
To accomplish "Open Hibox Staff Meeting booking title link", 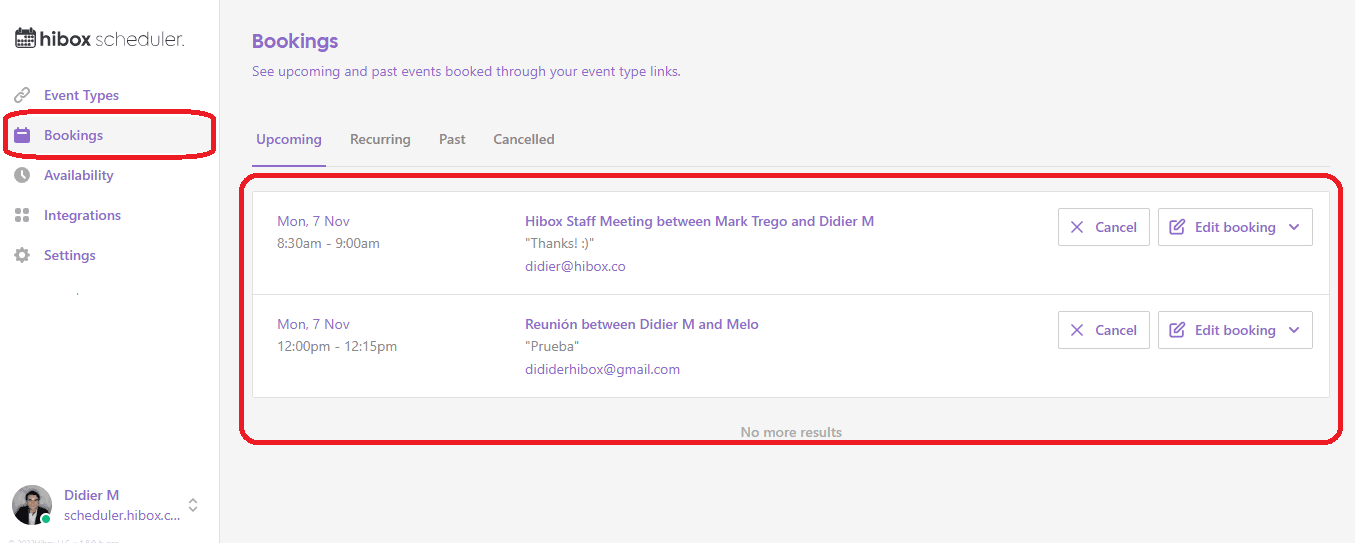I will (x=699, y=221).
